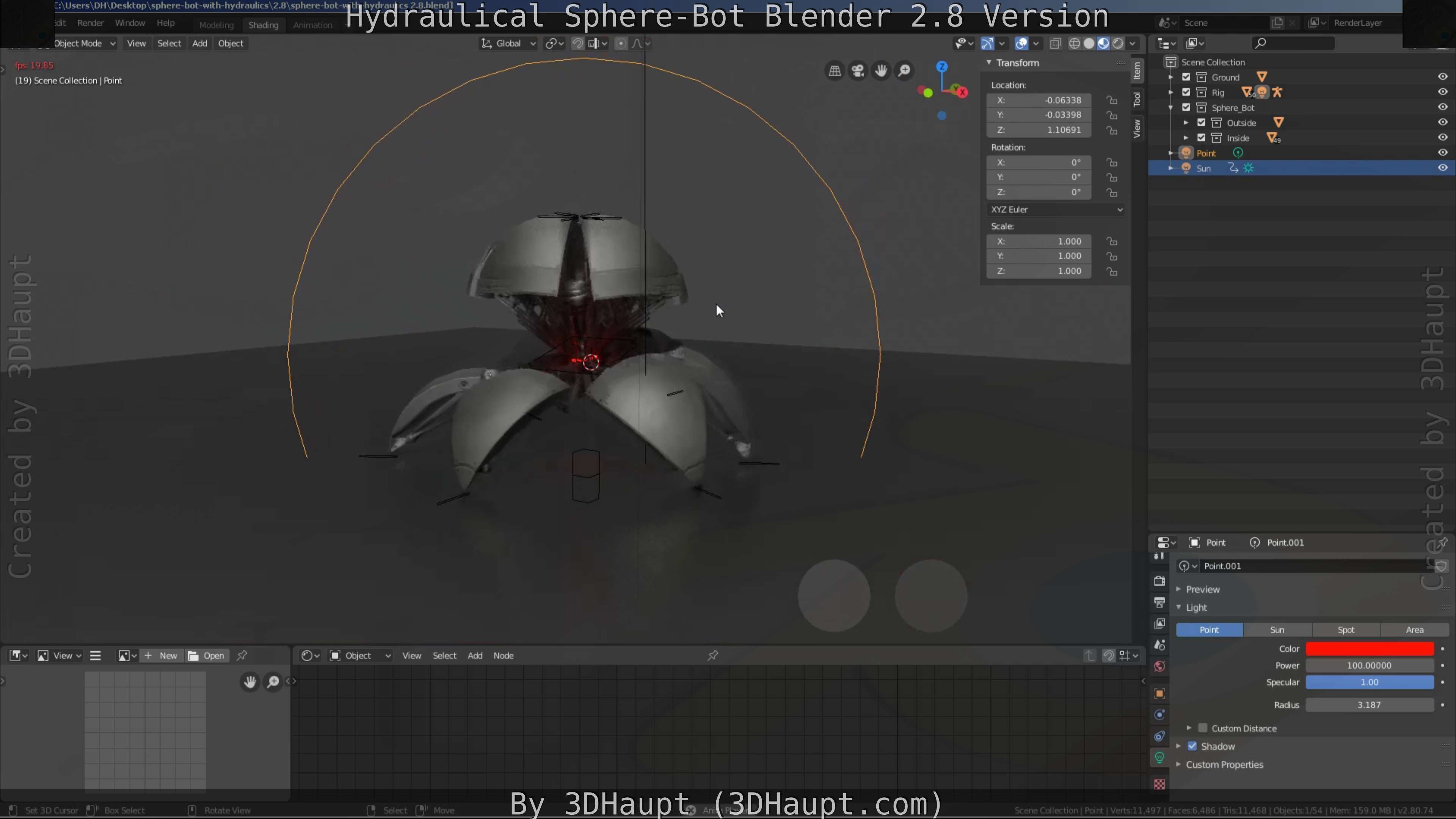This screenshot has height=819, width=1456.
Task: Collapse Sphere_Bot collection in outliner
Action: (1170, 107)
